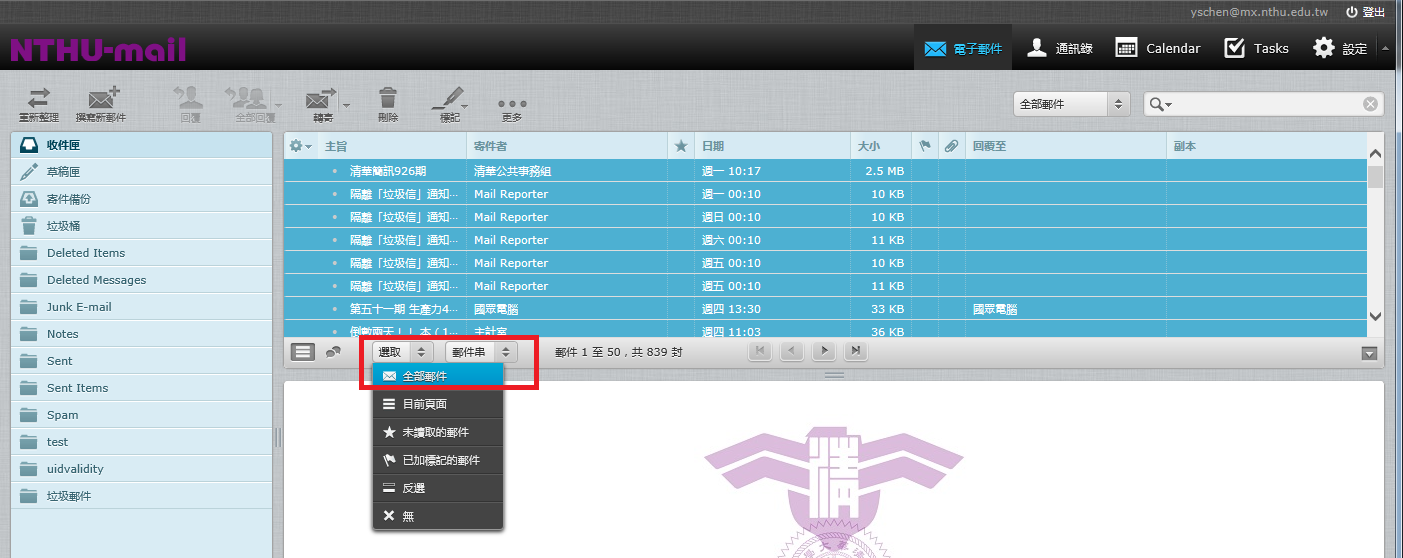Viewport: 1403px width, 558px height.
Task: Open the mark message pencil icon
Action: [x=449, y=101]
